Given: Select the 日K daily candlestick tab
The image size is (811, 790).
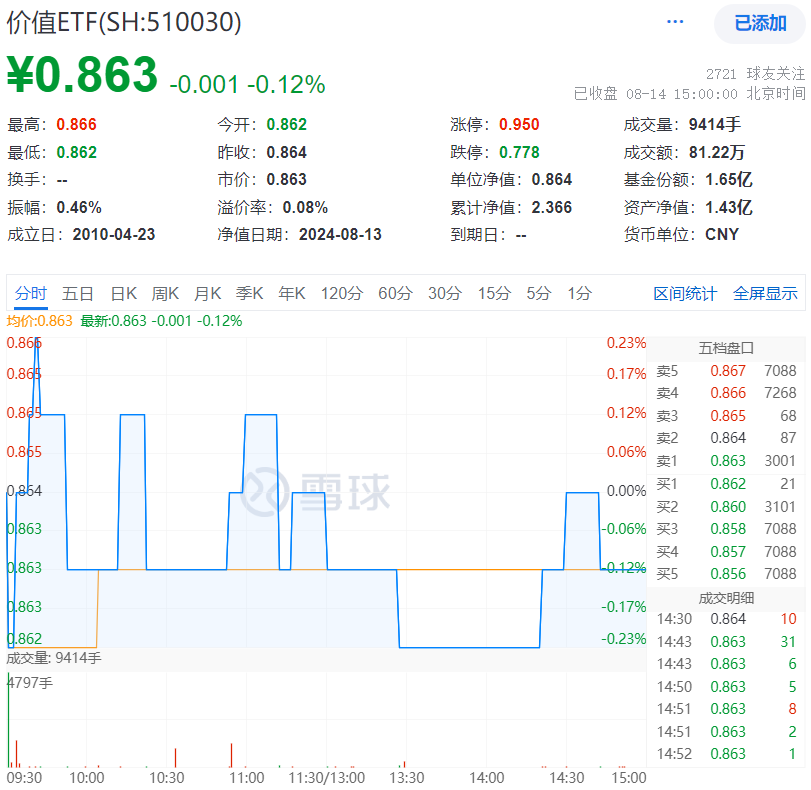Looking at the screenshot, I should coord(122,293).
